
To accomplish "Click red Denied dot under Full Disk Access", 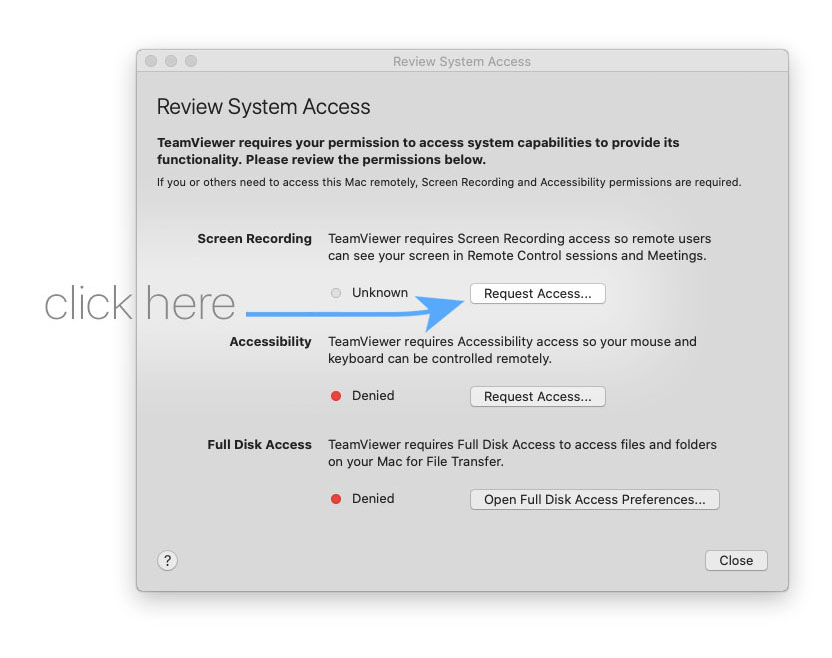I will pyautogui.click(x=336, y=499).
